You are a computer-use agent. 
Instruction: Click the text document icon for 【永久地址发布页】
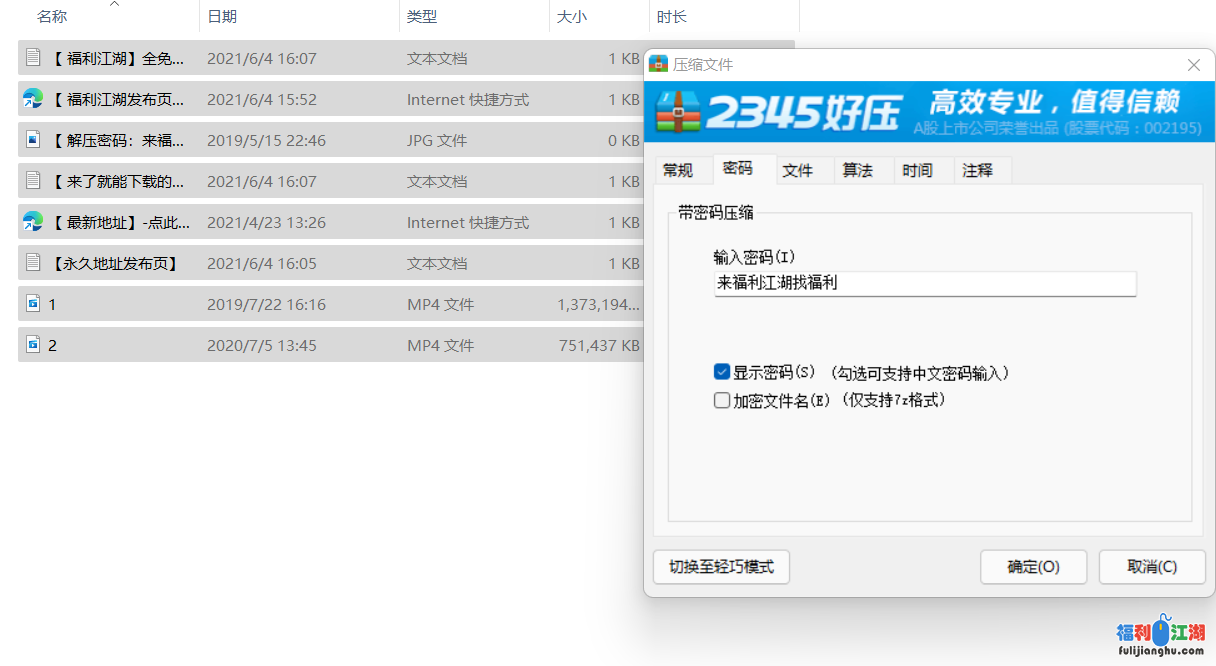click(33, 263)
